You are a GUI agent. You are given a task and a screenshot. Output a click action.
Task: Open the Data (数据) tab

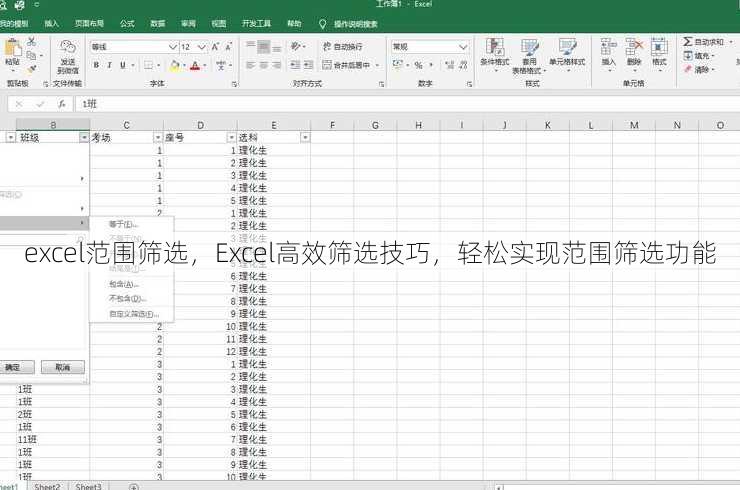point(158,23)
